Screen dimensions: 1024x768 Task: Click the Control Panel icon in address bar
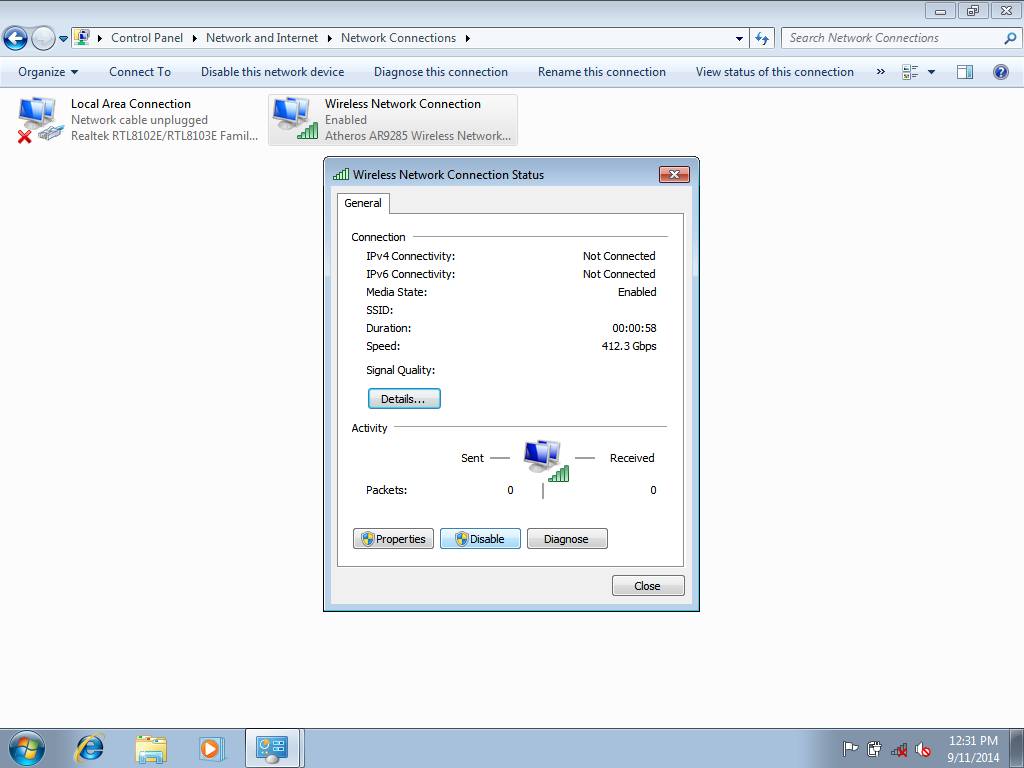click(x=82, y=37)
